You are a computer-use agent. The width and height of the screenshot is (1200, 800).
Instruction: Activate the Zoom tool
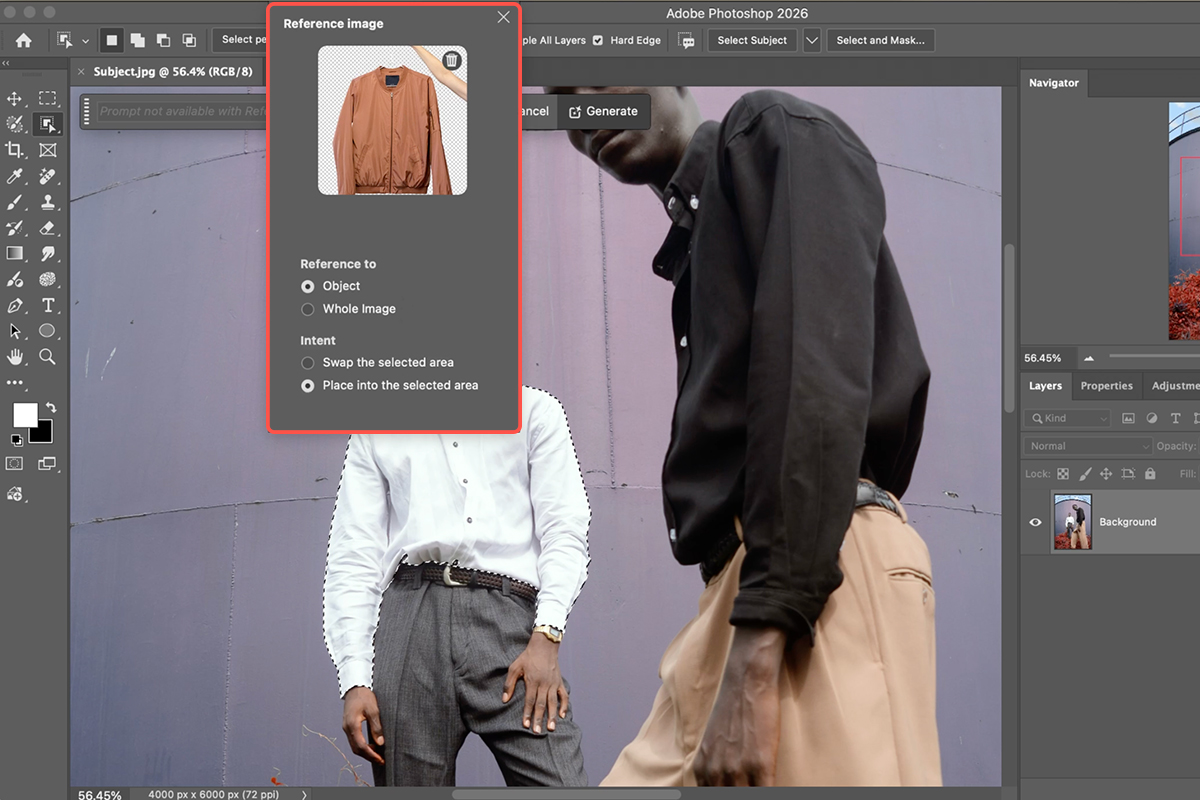tap(47, 357)
